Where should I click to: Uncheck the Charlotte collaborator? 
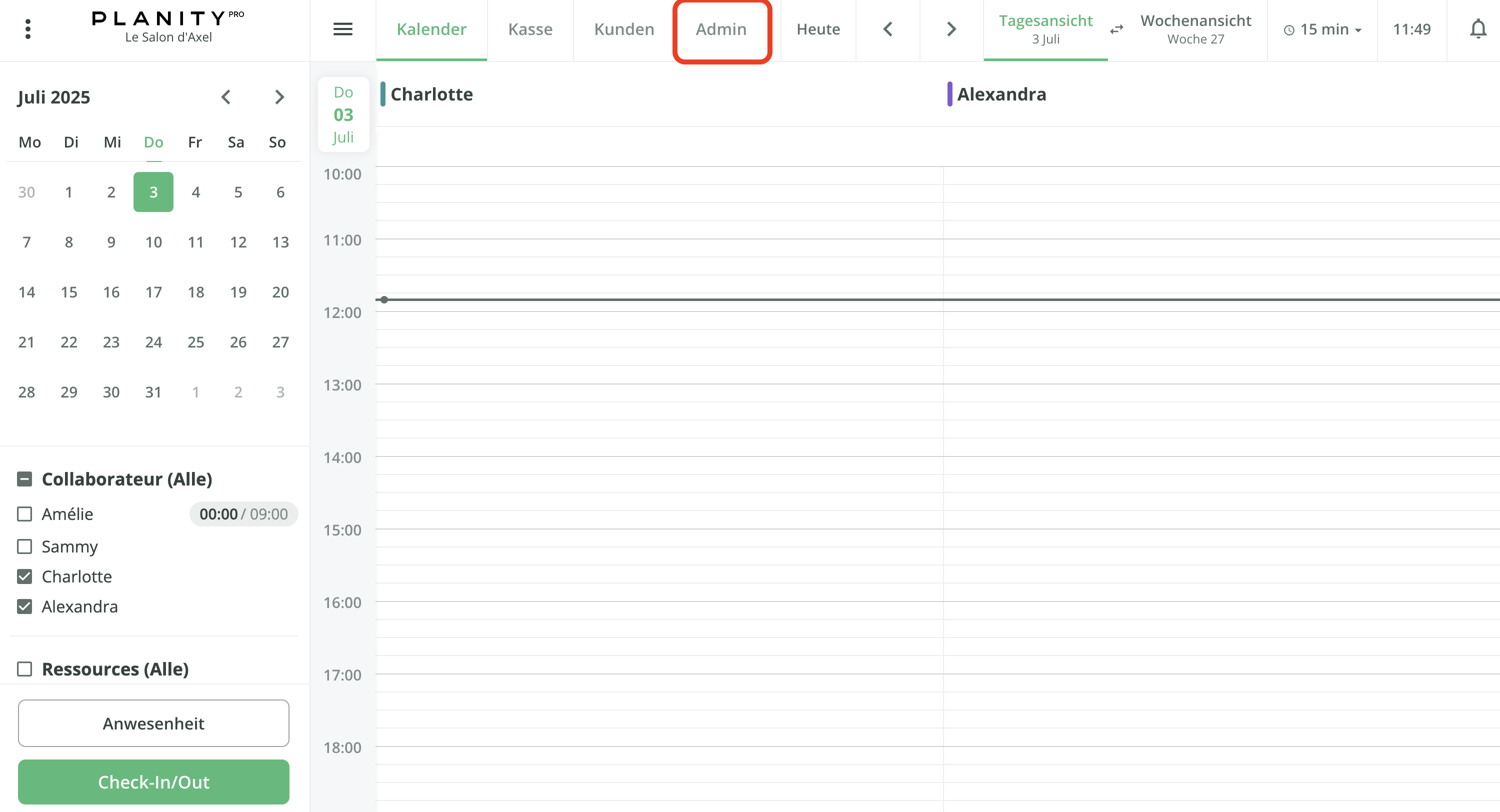pos(24,576)
